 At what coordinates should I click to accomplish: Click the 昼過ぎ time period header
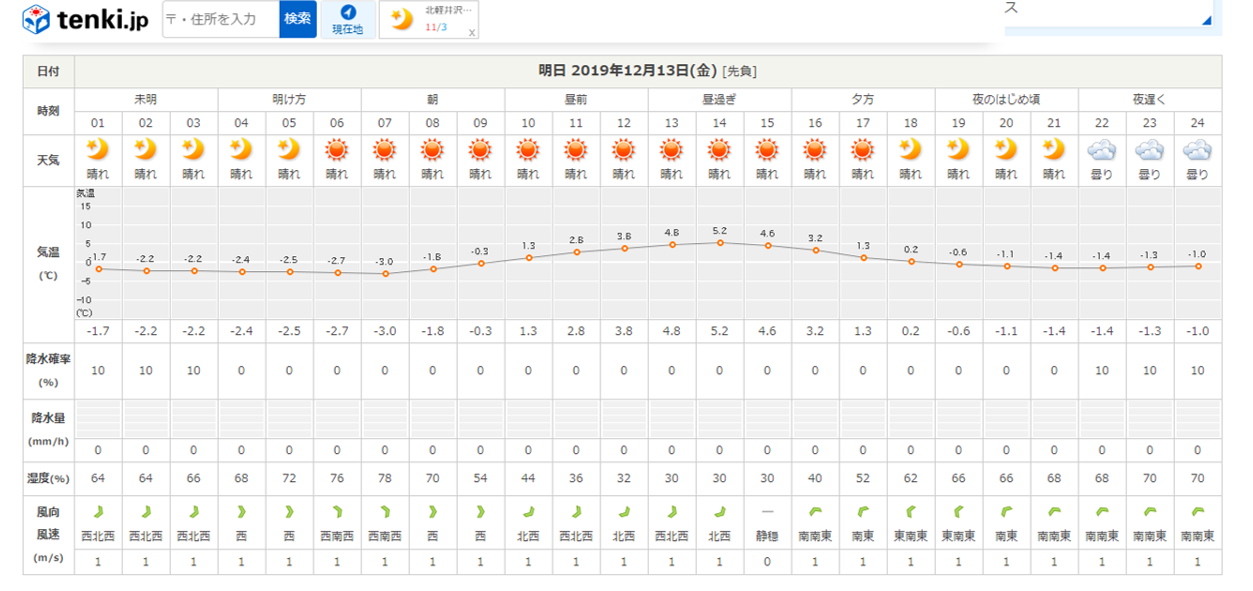tap(719, 100)
